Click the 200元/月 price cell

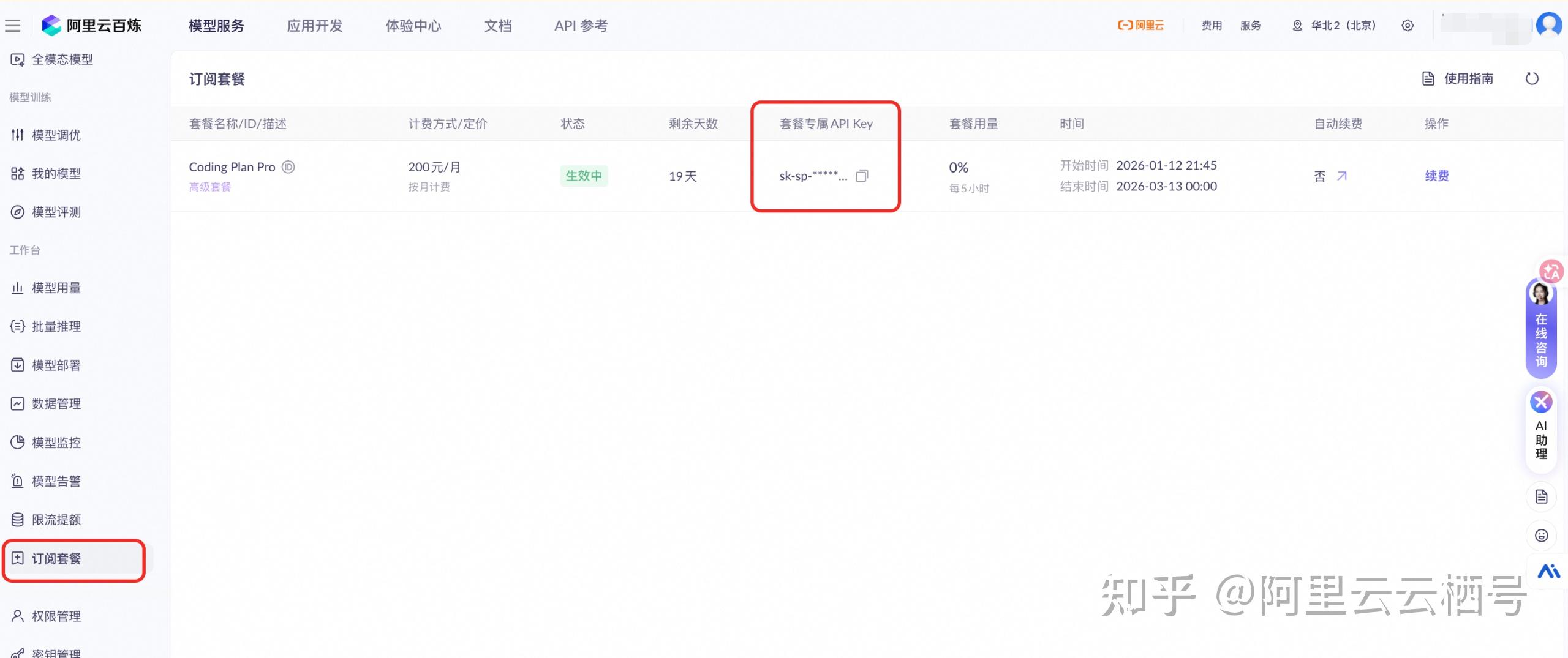pyautogui.click(x=434, y=167)
